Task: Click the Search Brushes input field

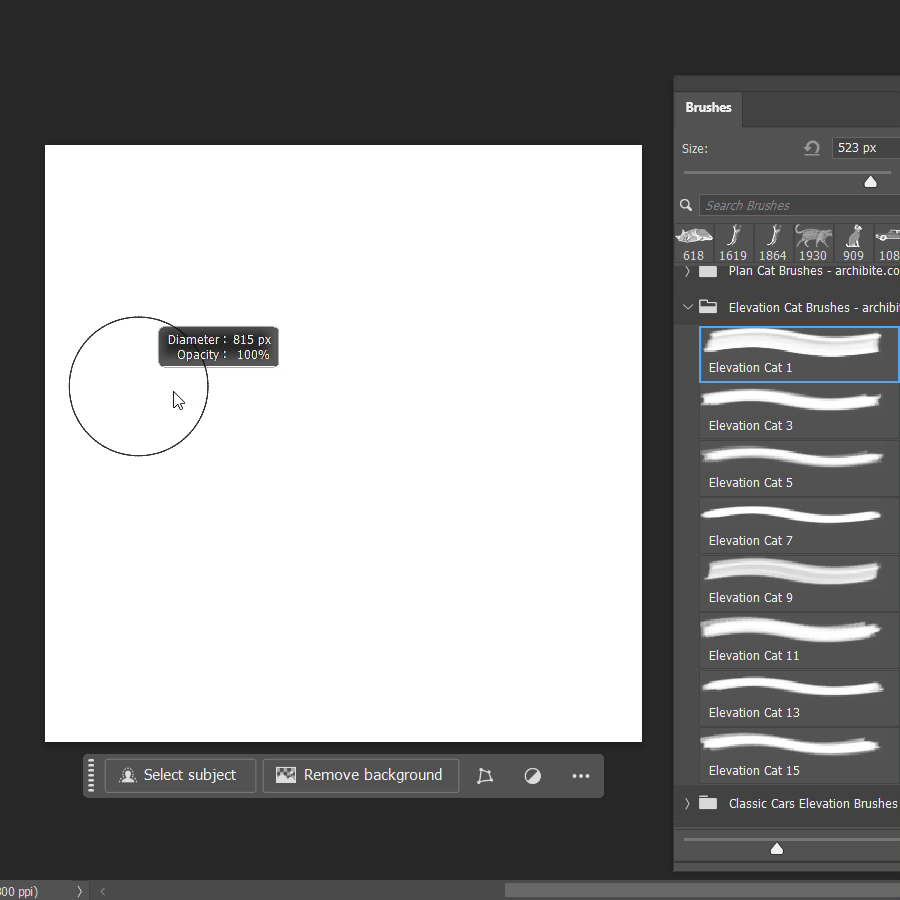Action: 800,205
